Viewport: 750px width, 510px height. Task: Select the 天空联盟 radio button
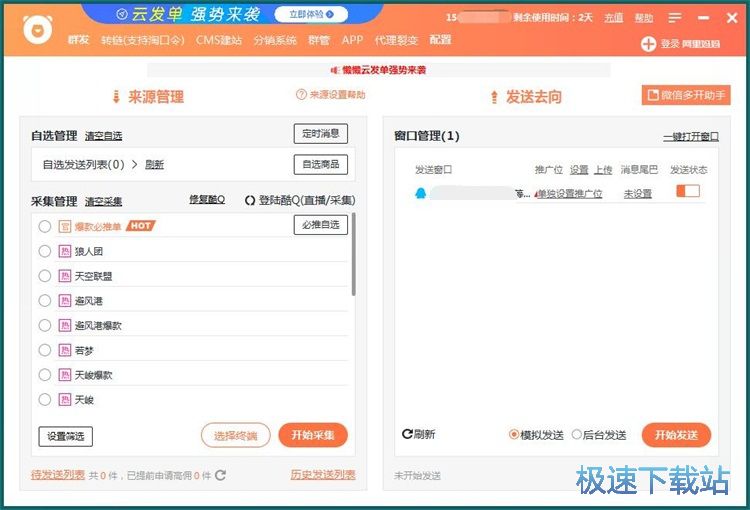(x=44, y=276)
